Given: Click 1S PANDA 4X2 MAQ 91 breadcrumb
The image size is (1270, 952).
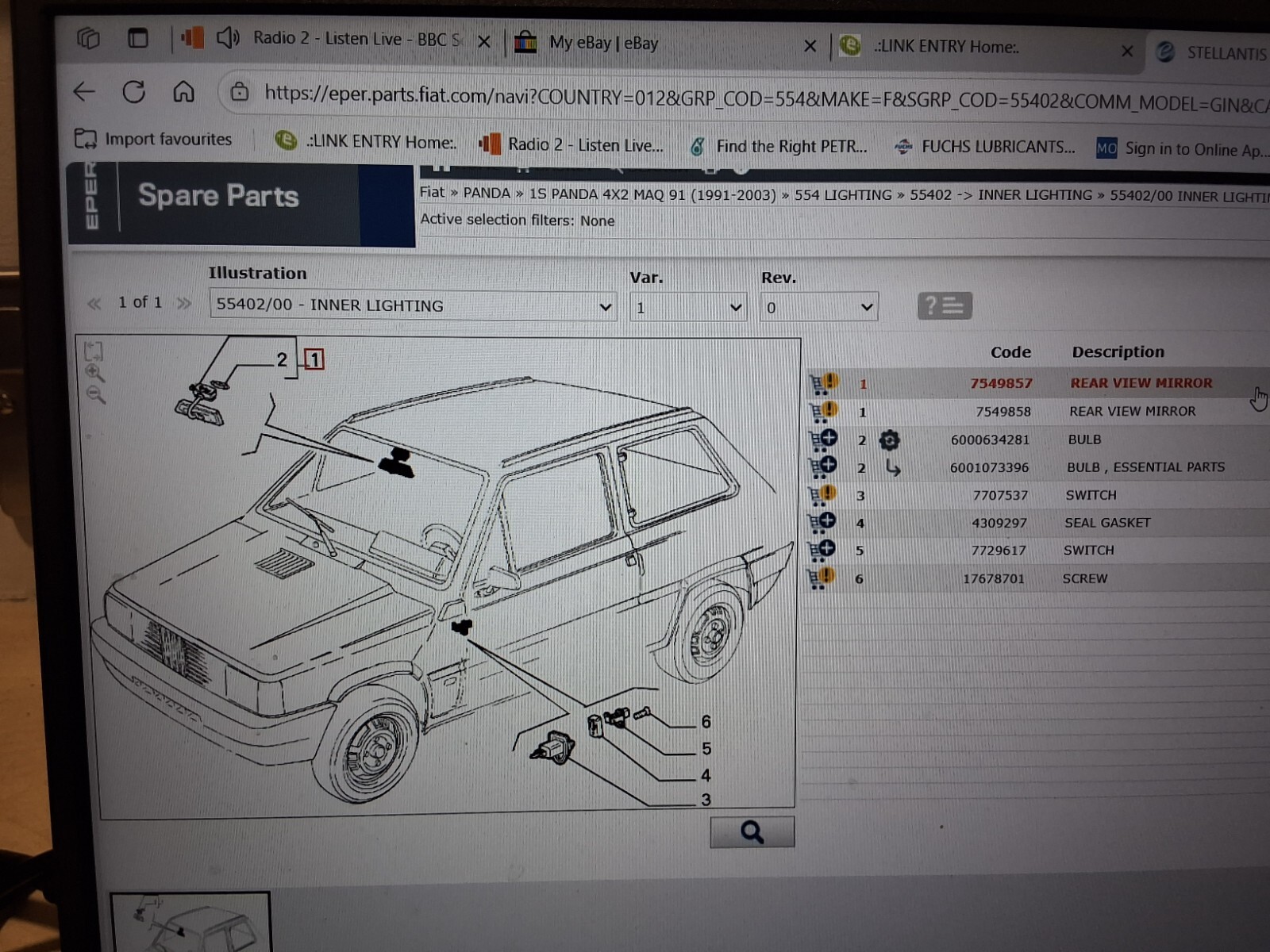Looking at the screenshot, I should coord(652,194).
